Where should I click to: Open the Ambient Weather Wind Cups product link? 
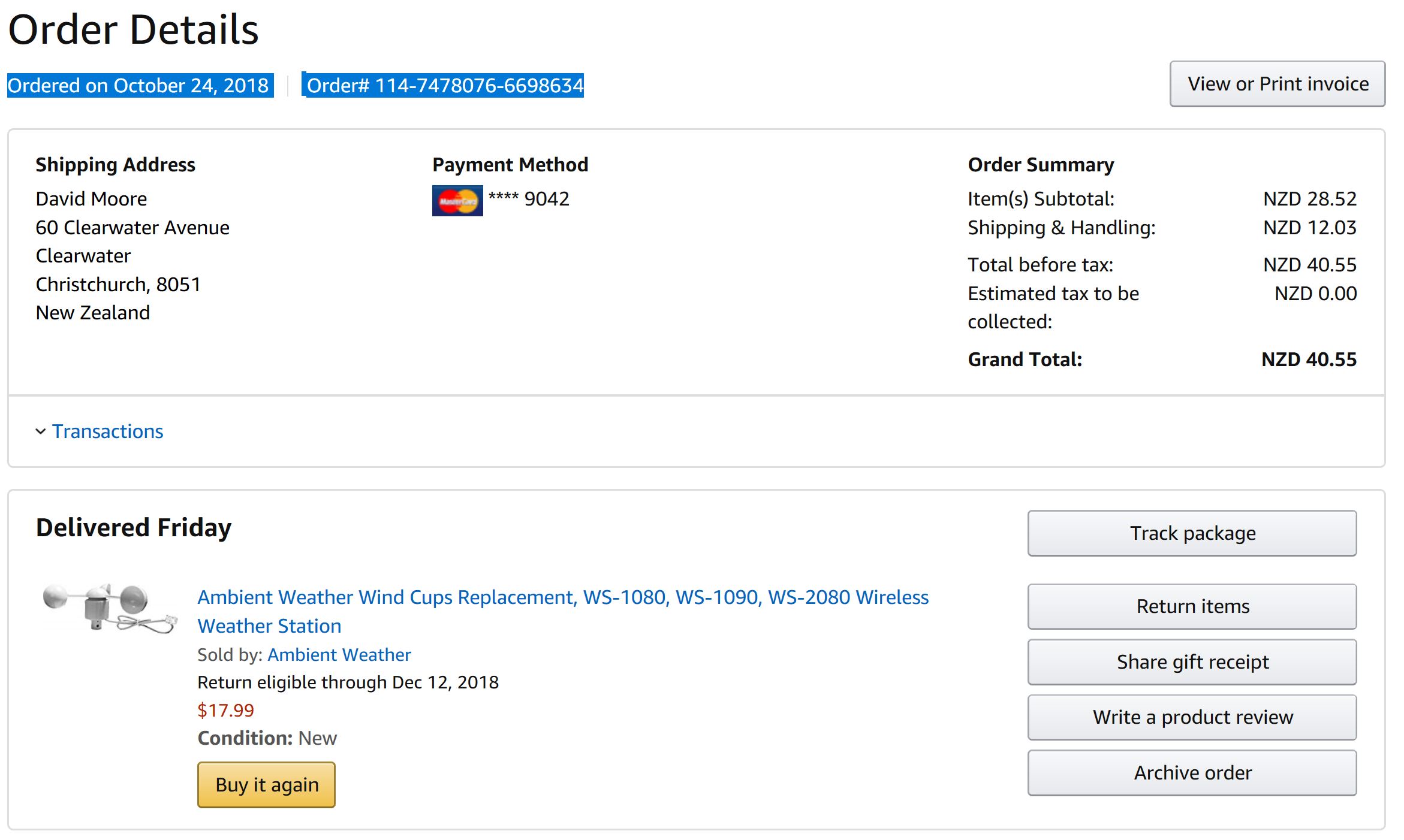[x=563, y=611]
